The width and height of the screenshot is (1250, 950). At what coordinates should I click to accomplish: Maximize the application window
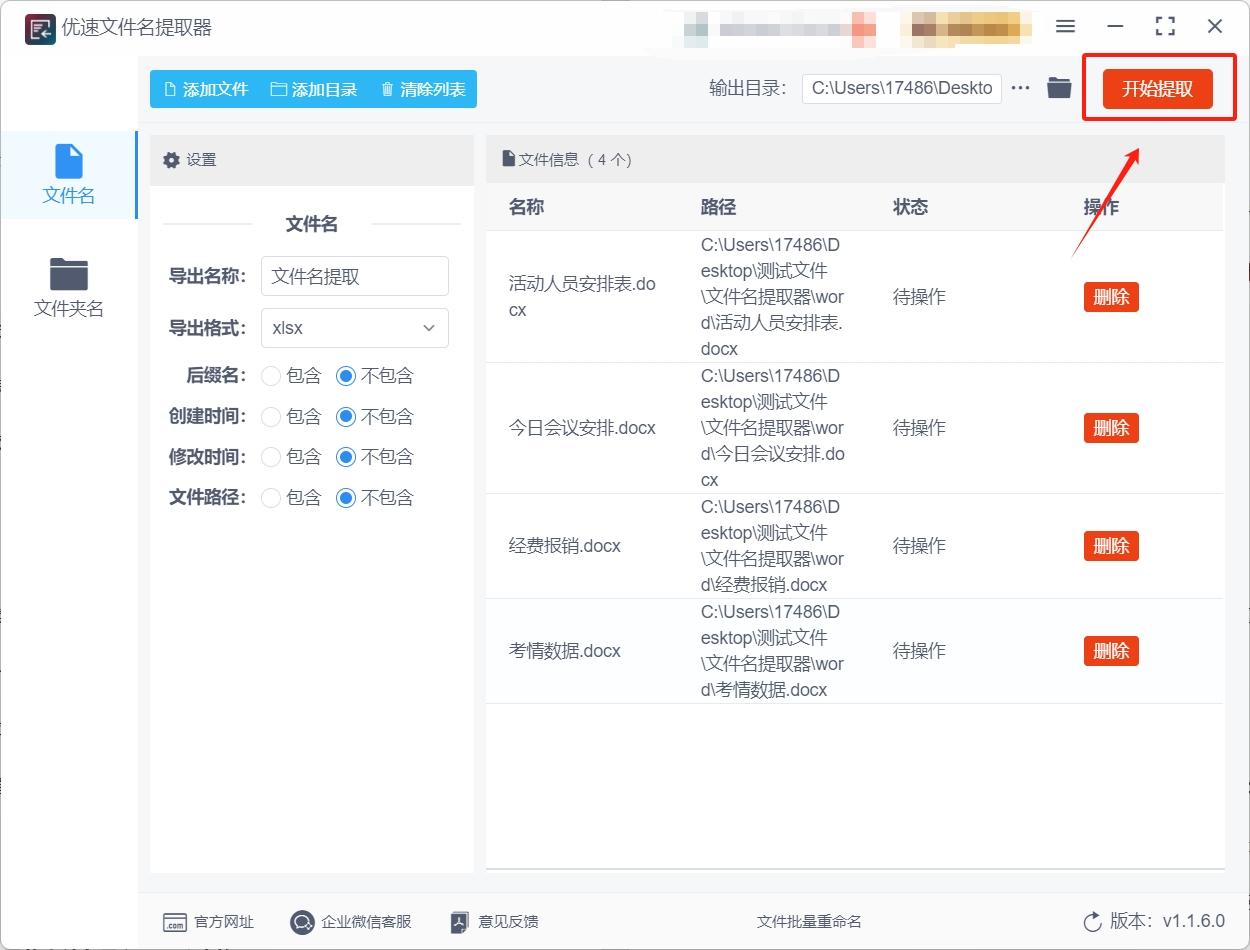[x=1165, y=27]
